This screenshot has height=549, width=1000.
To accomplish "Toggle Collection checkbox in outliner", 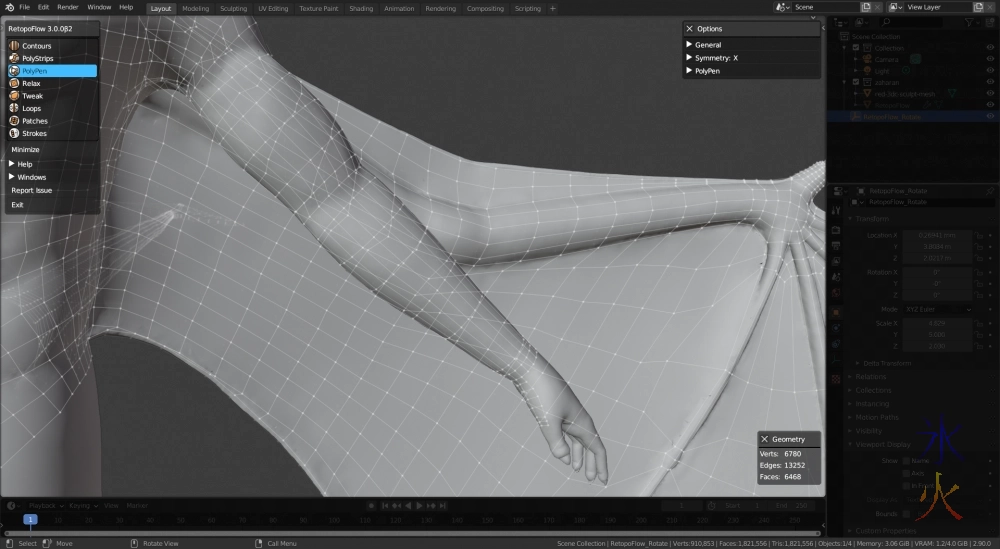I will tap(856, 47).
